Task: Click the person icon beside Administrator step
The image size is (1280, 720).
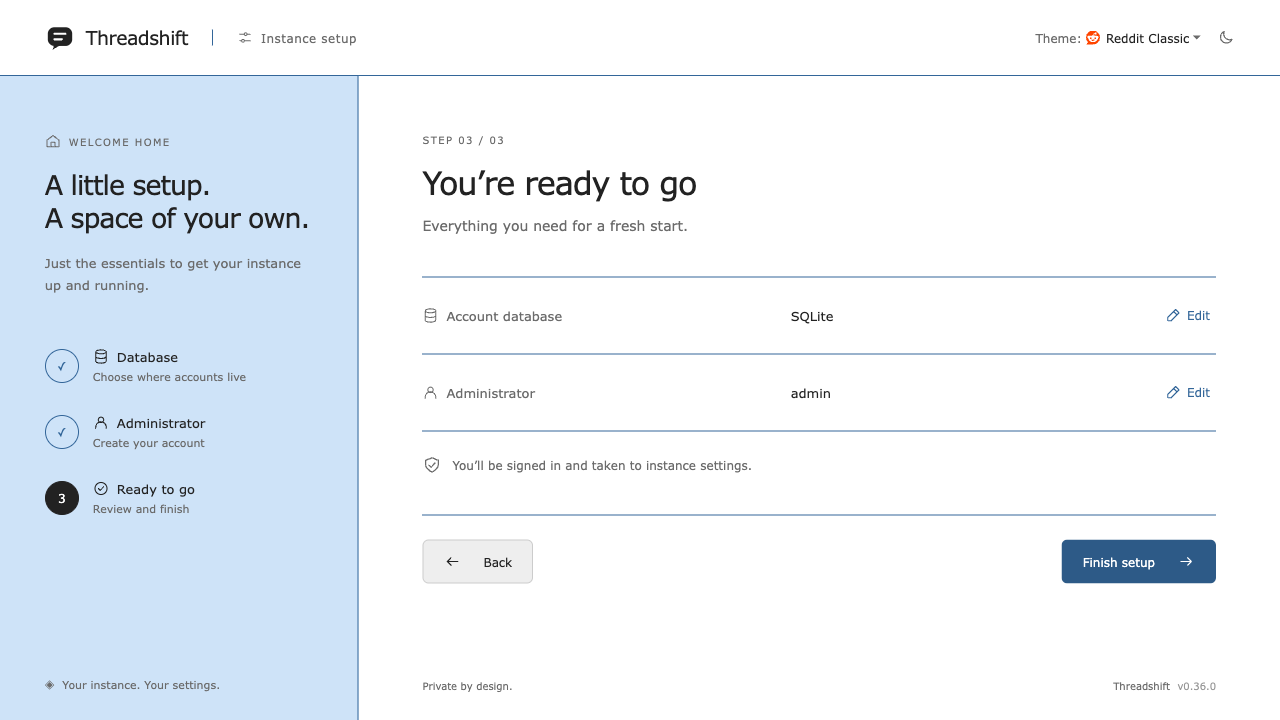Action: tap(101, 423)
